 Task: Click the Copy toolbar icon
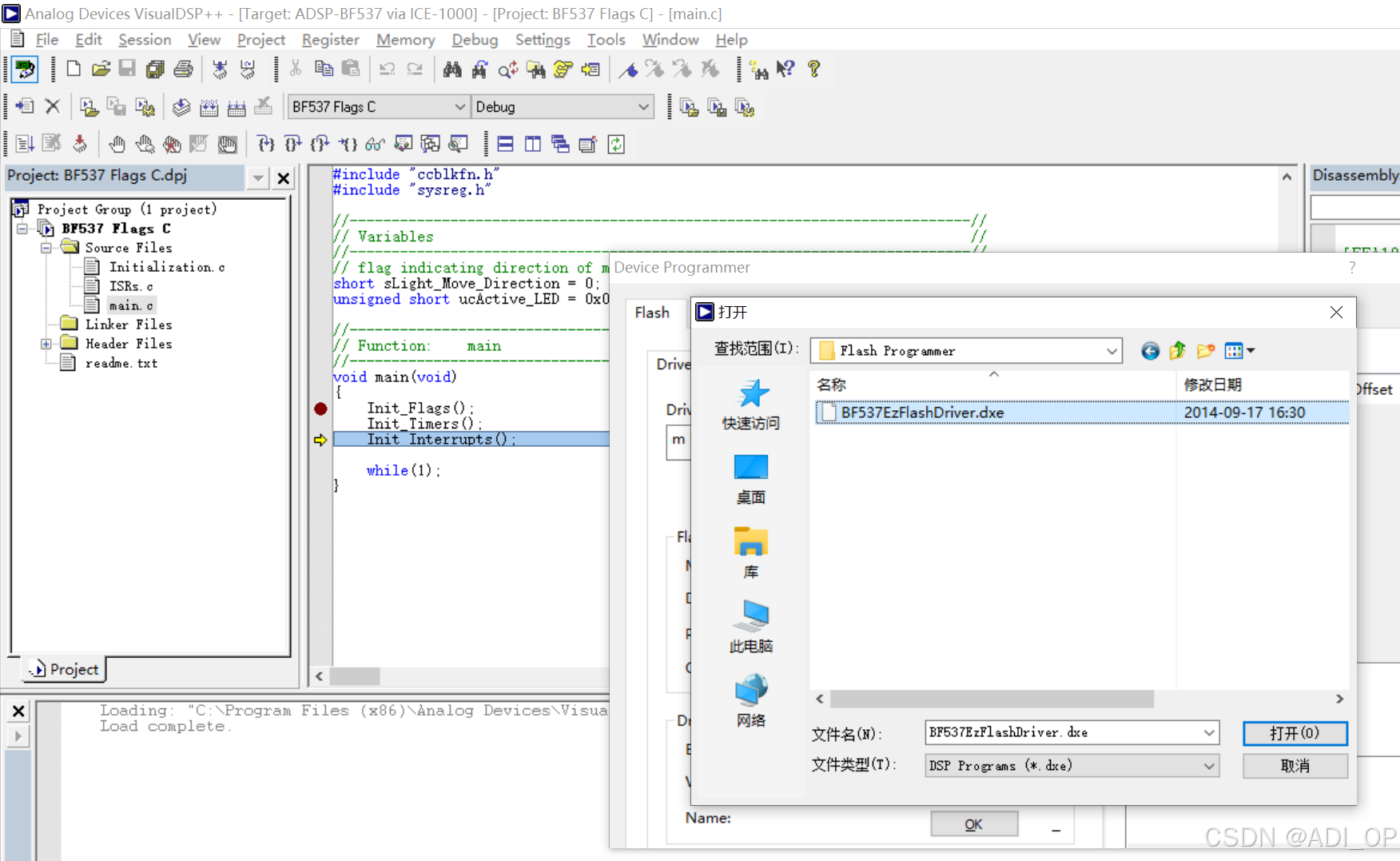[x=324, y=69]
